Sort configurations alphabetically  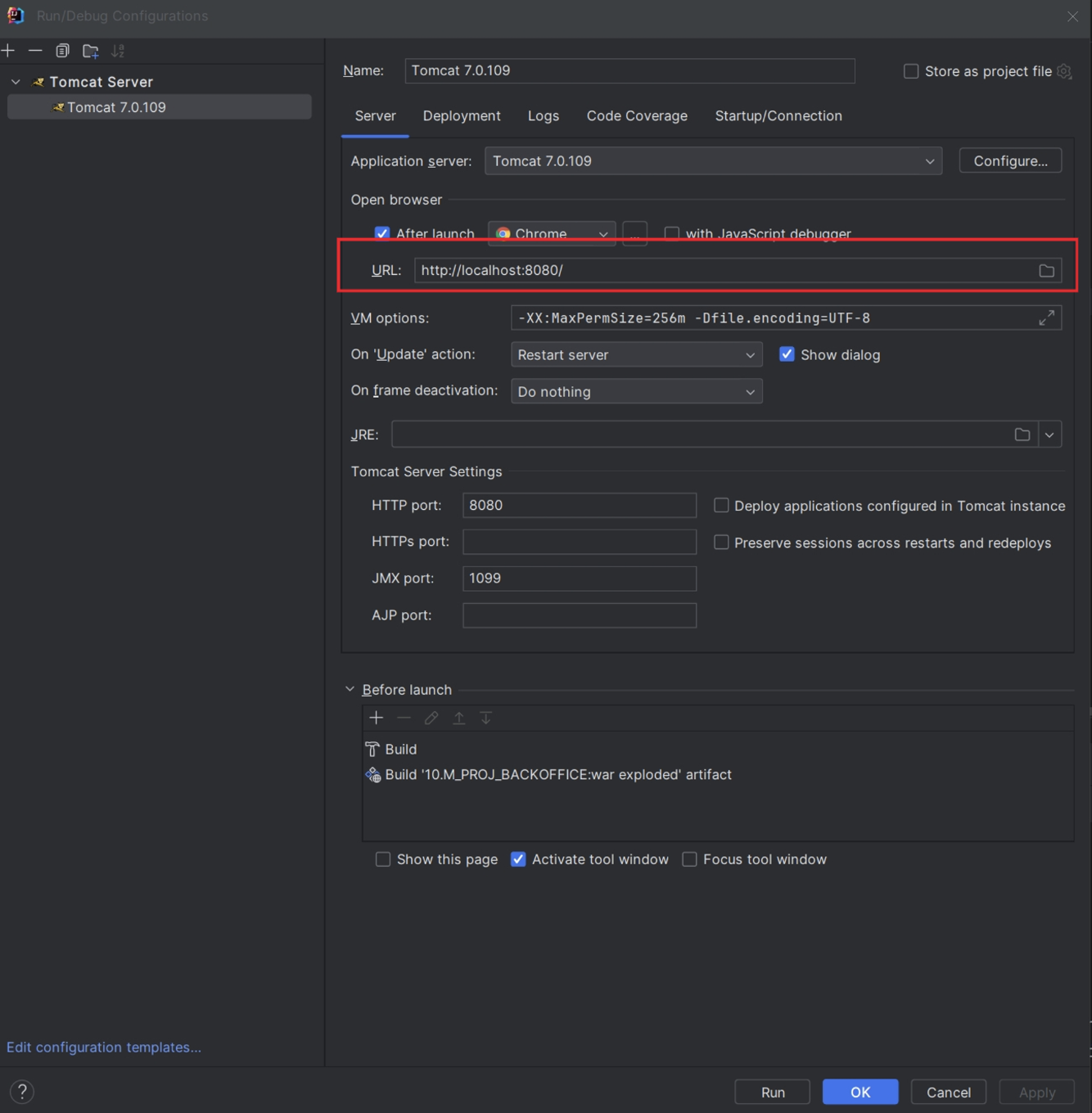coord(118,51)
